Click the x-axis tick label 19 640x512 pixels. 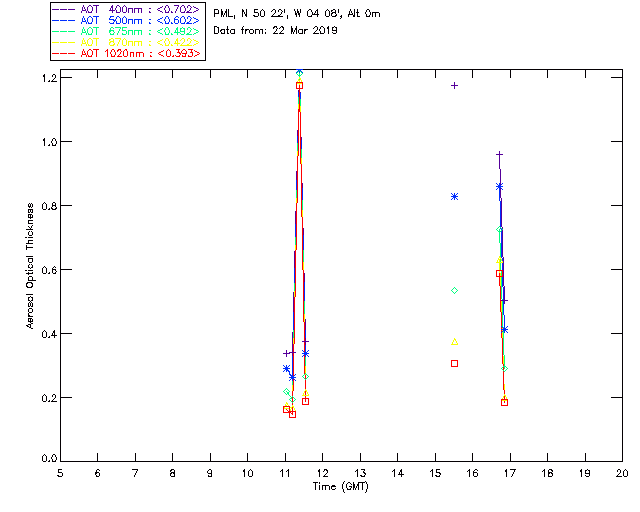coord(585,473)
